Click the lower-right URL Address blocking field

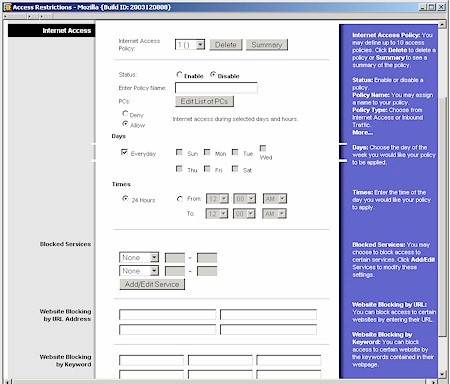pos(268,329)
